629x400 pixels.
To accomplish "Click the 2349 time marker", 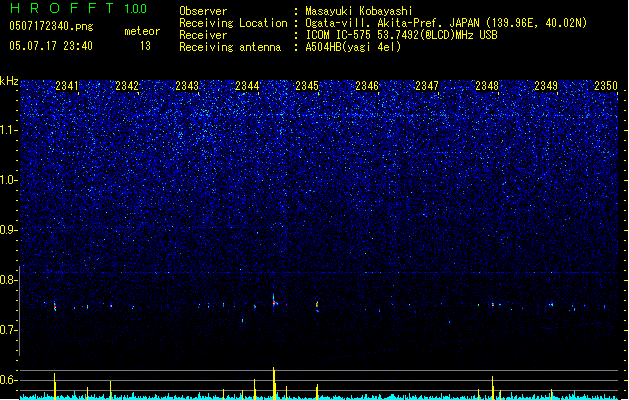I will click(546, 86).
